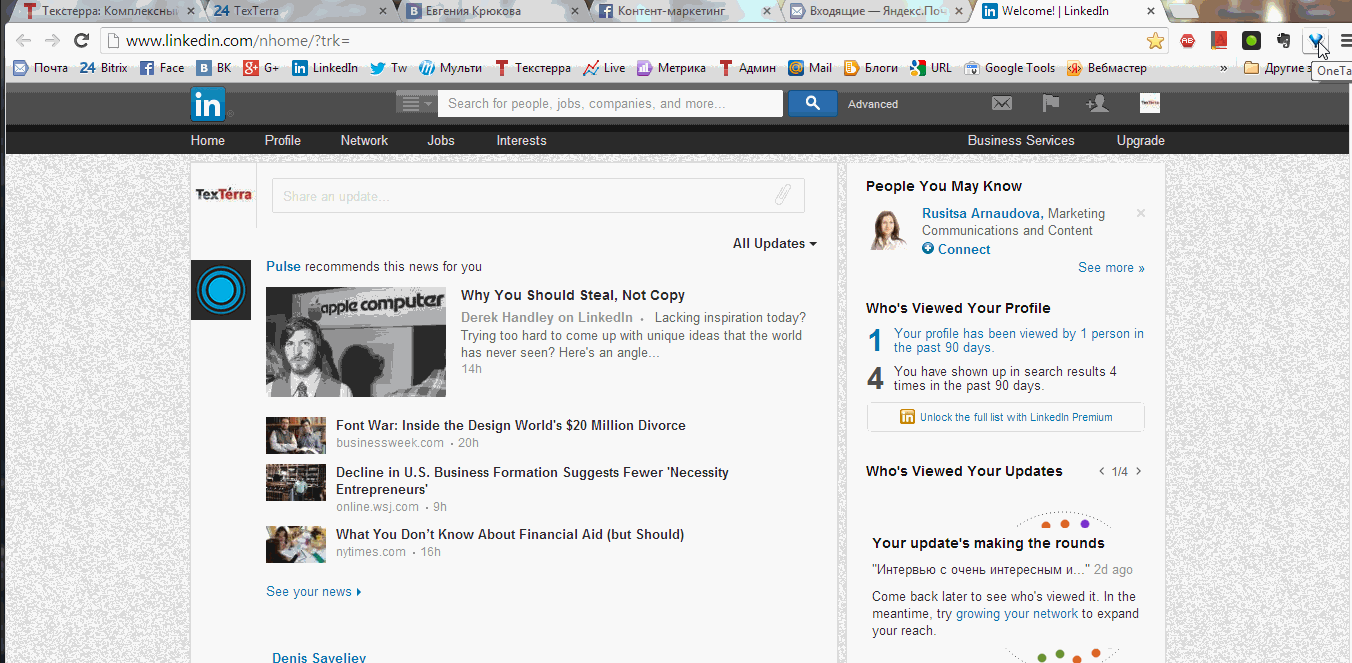1352x663 pixels.
Task: Expand the See your news arrow link
Action: (314, 591)
